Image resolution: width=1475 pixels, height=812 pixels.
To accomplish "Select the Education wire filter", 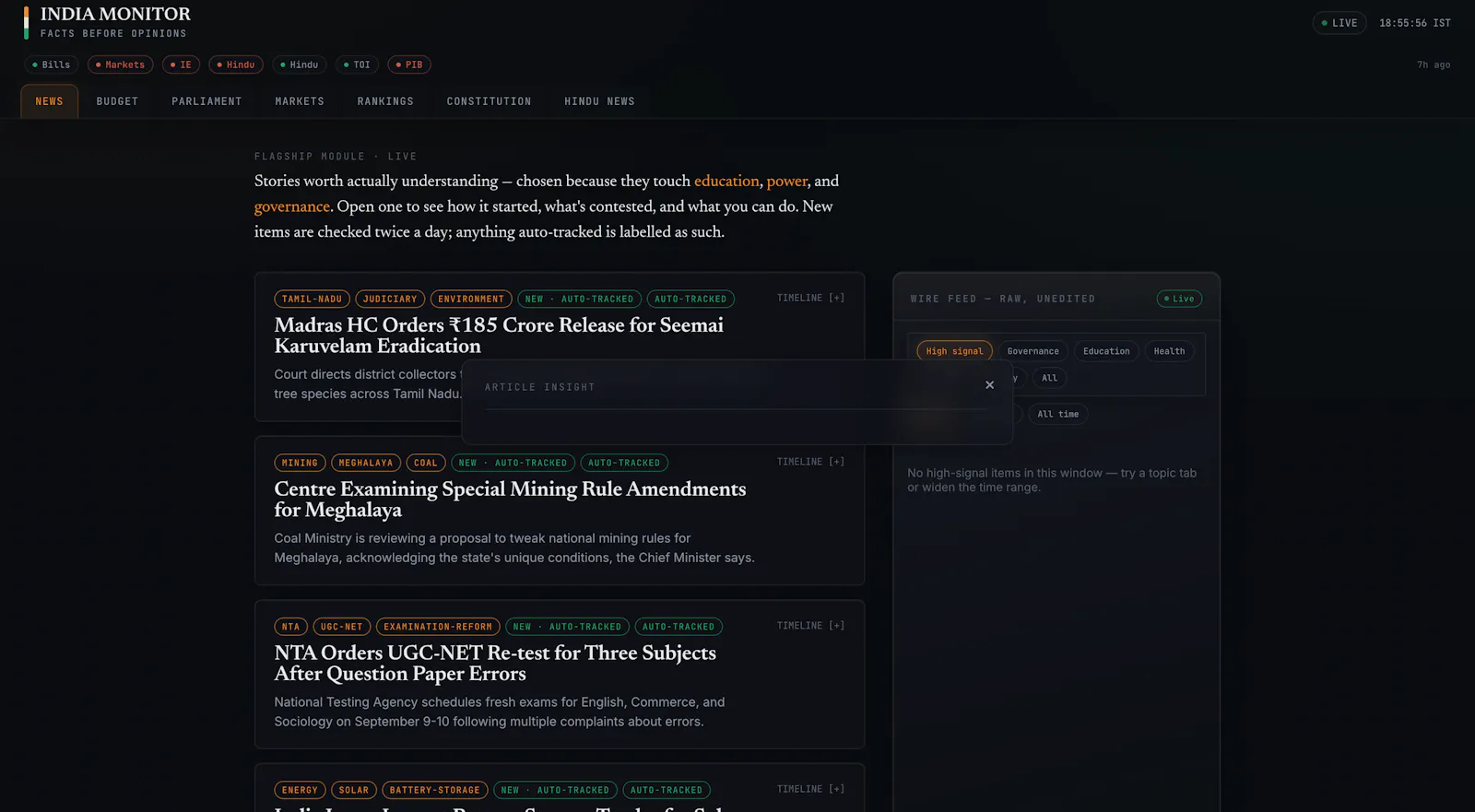I will coord(1106,351).
